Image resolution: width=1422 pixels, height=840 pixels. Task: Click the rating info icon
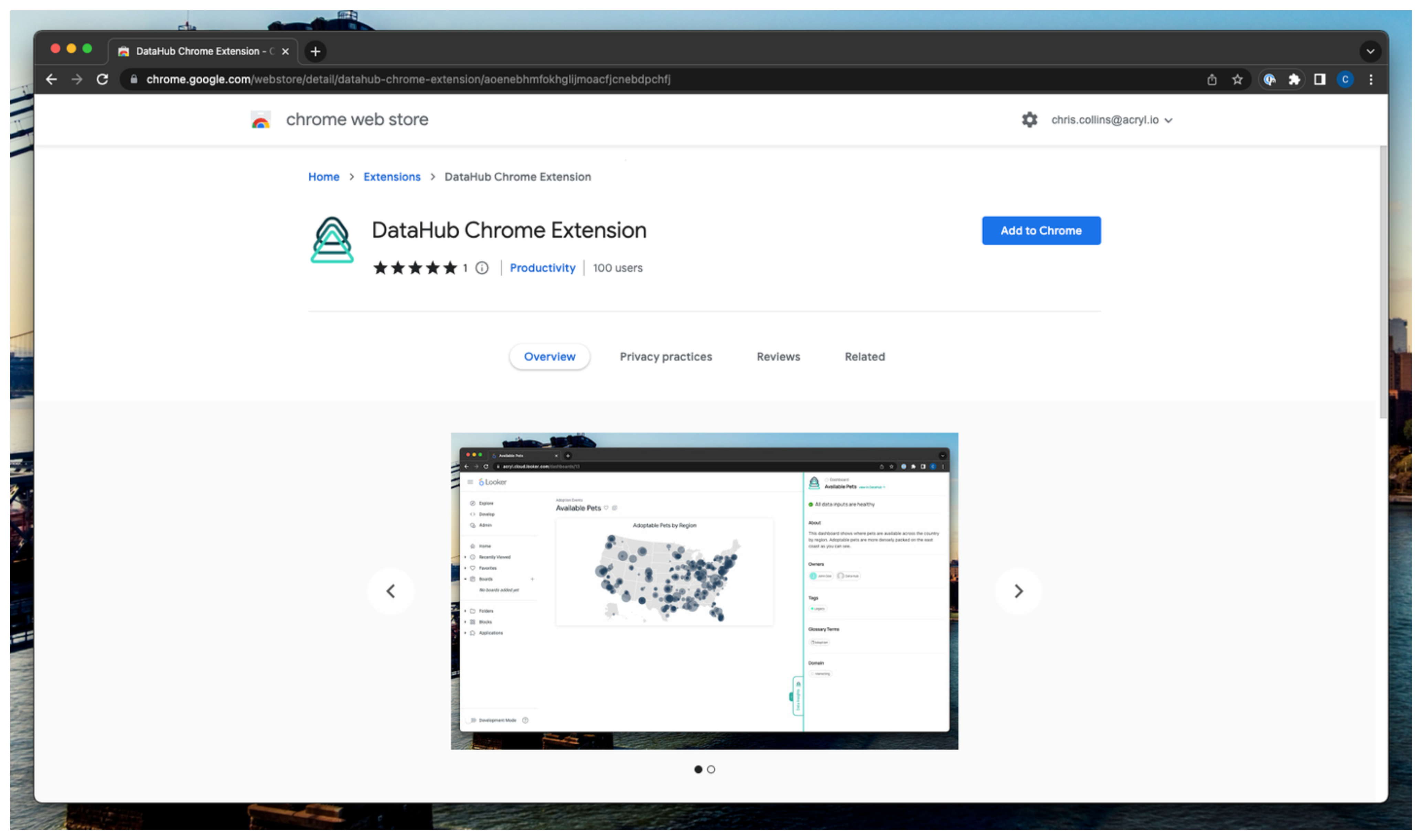pyautogui.click(x=482, y=268)
